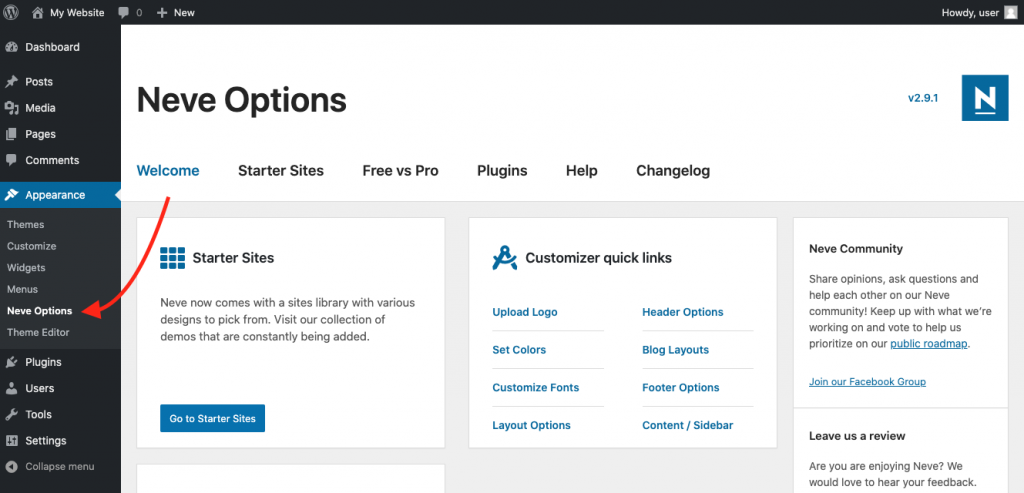Click the Appearance paintbrush icon

[11, 195]
